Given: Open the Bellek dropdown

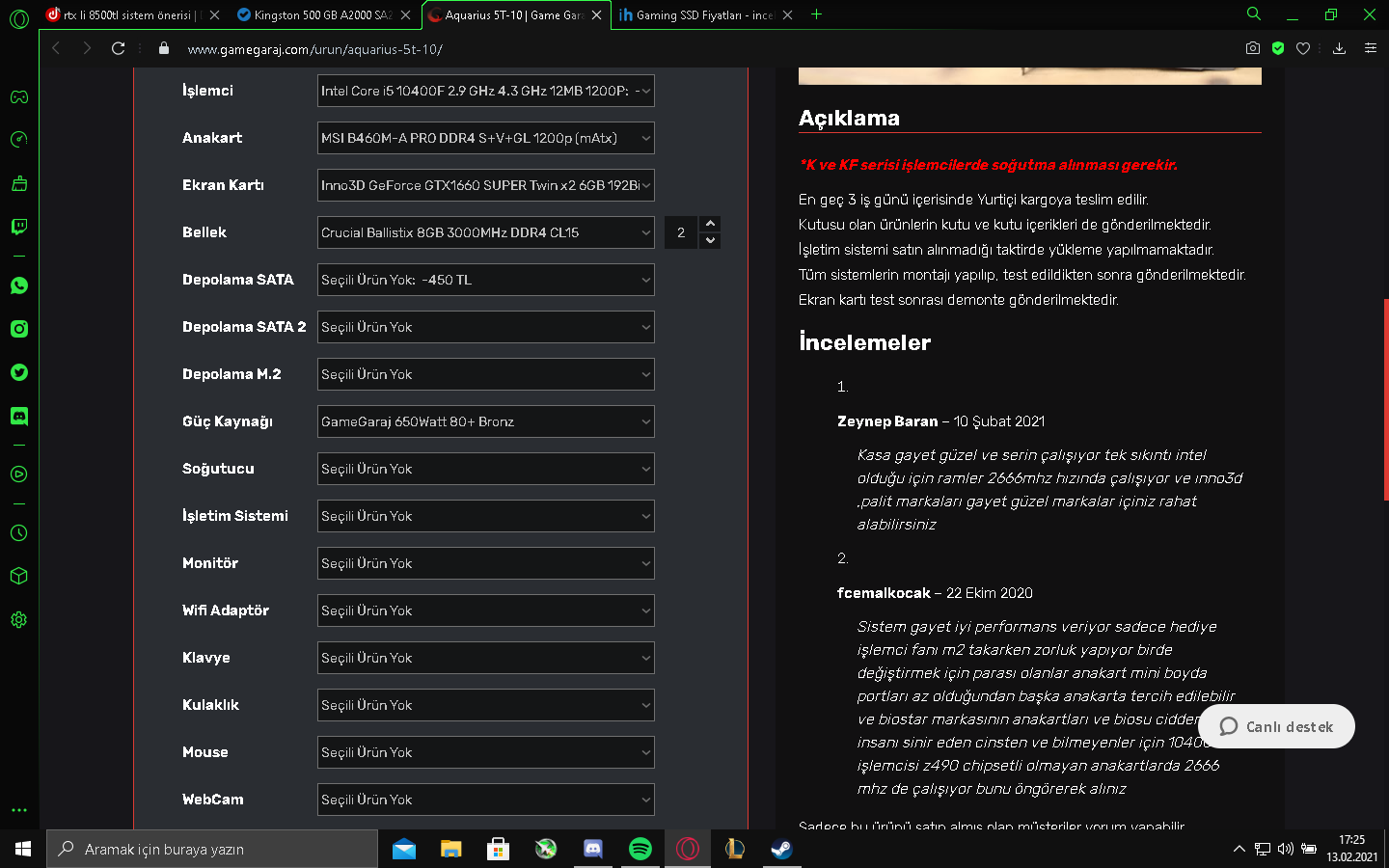Looking at the screenshot, I should pyautogui.click(x=486, y=232).
